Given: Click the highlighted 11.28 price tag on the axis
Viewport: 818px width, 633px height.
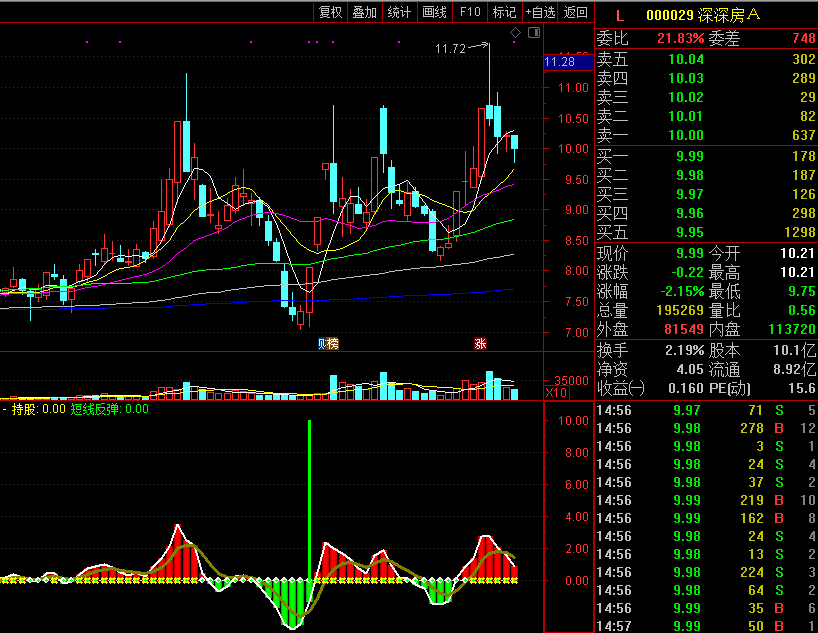Looking at the screenshot, I should pos(569,62).
